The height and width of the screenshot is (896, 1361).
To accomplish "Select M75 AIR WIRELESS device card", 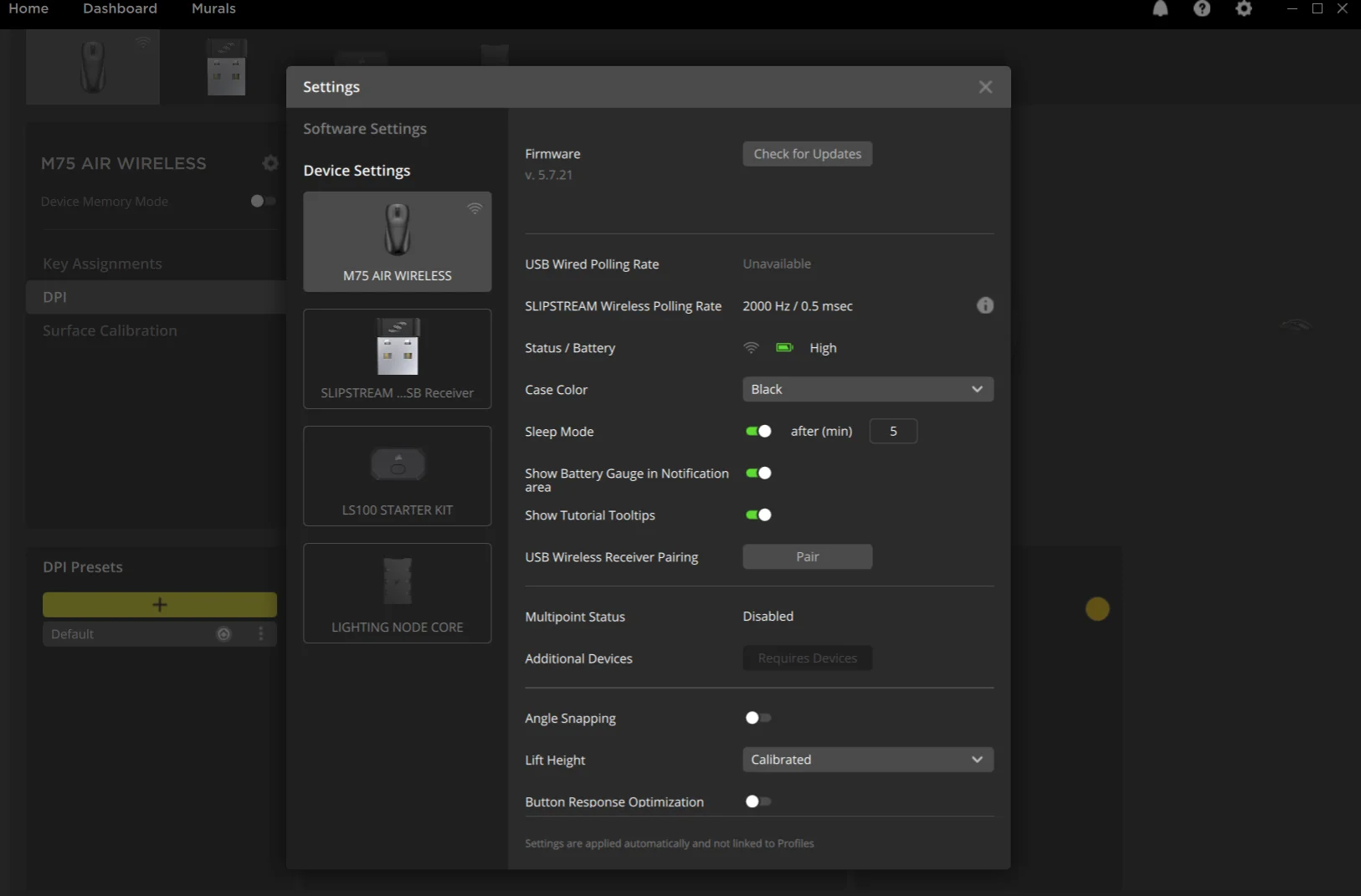I will 398,242.
